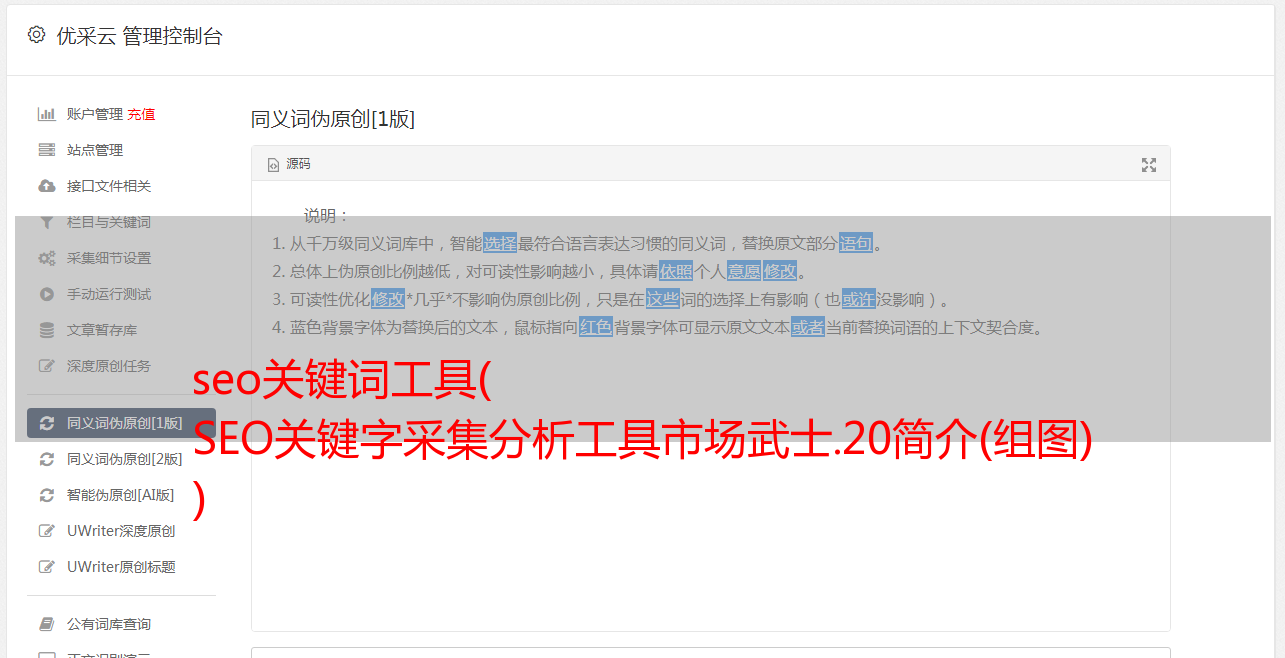Click the 文章暂存库 database icon
1285x658 pixels.
coord(46,330)
